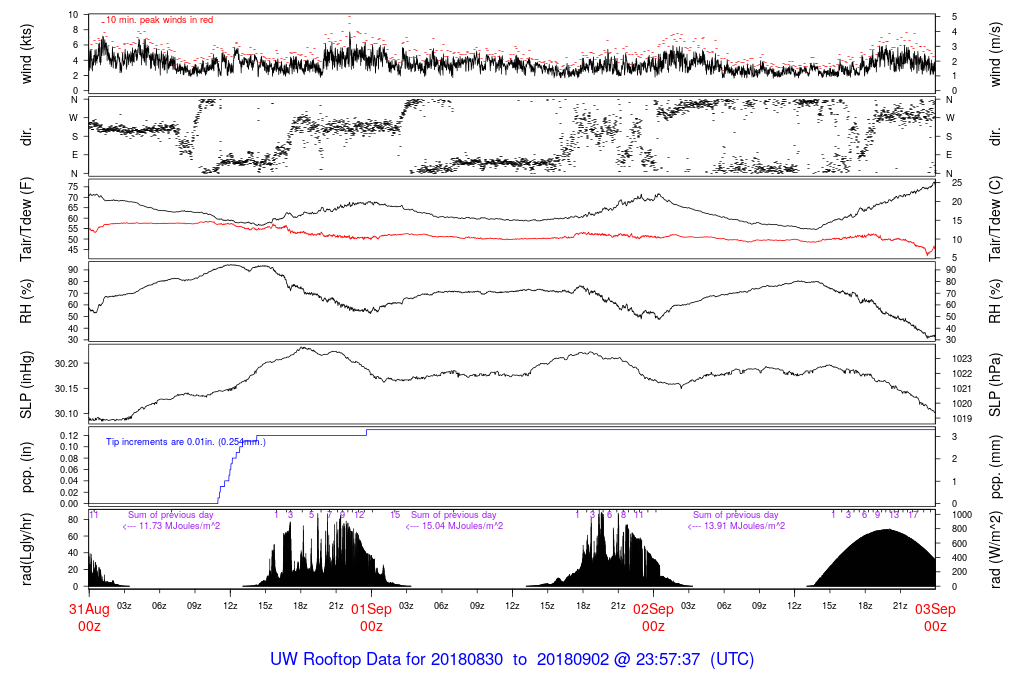Click the 'Tair/Tdew (F)' axis label
Viewport: 1024px width, 700px height.
point(25,219)
